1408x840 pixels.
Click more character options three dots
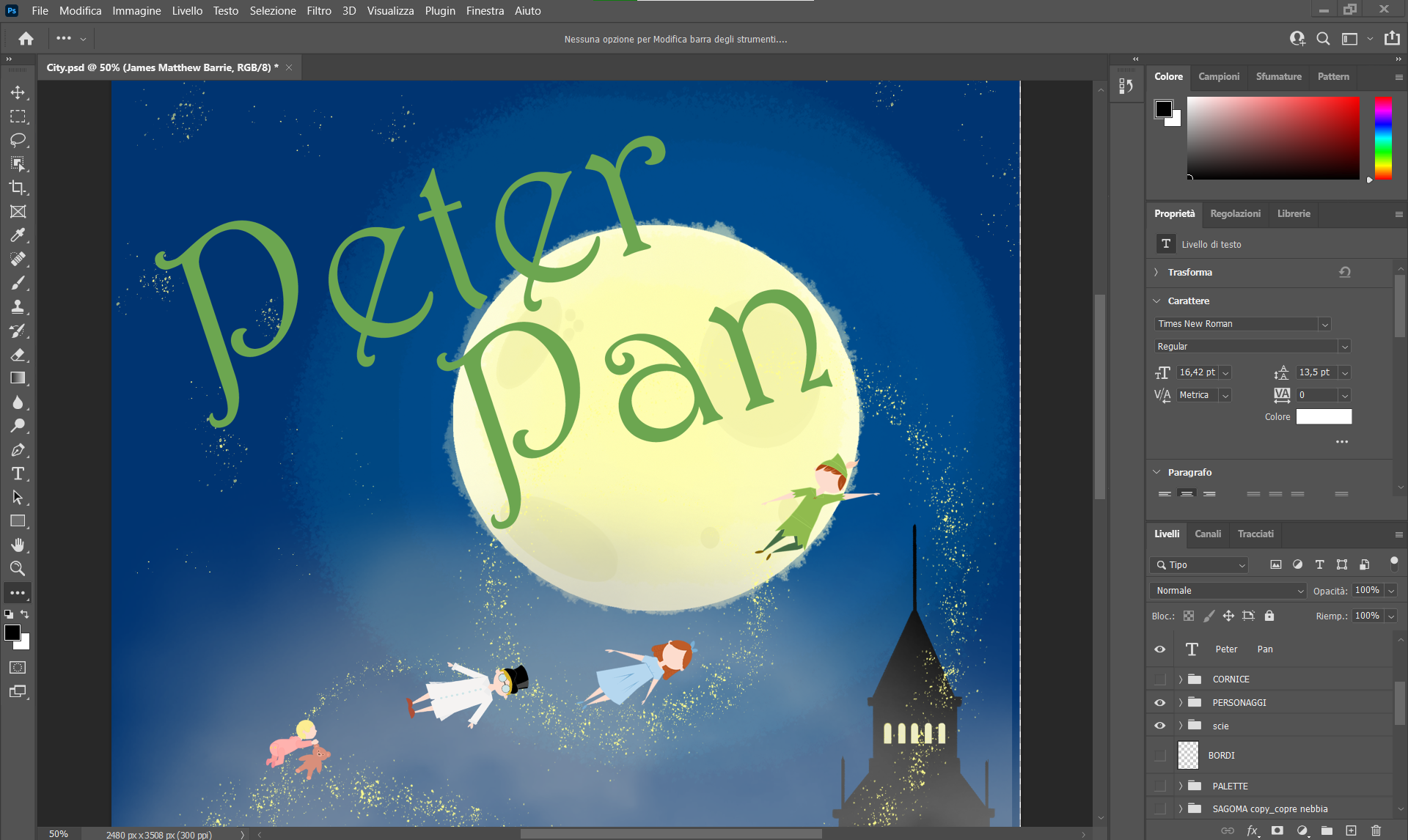[x=1341, y=442]
